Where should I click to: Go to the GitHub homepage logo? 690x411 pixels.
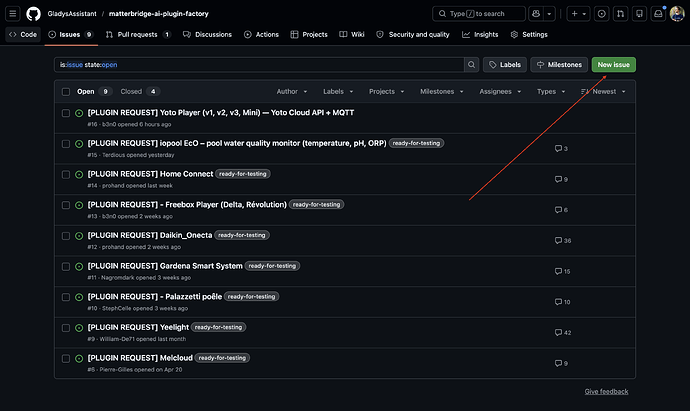(x=33, y=14)
